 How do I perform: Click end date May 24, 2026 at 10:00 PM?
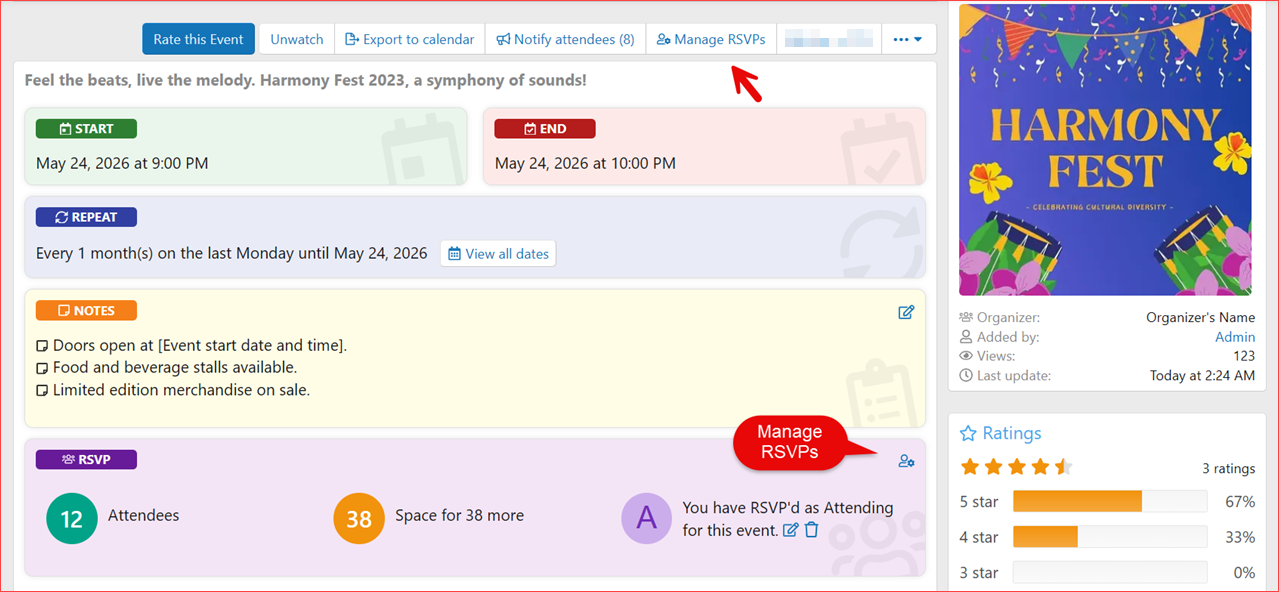tap(585, 163)
